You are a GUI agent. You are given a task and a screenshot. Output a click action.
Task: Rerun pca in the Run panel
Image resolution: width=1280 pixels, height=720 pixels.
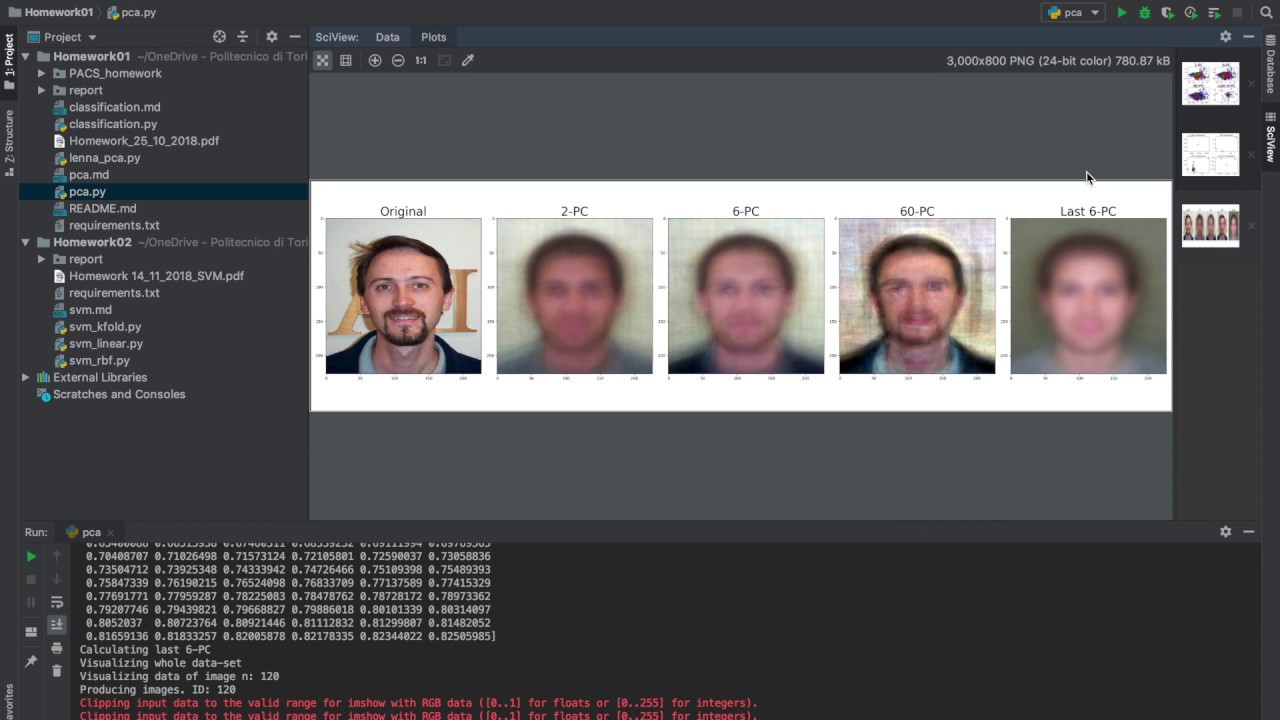point(31,556)
